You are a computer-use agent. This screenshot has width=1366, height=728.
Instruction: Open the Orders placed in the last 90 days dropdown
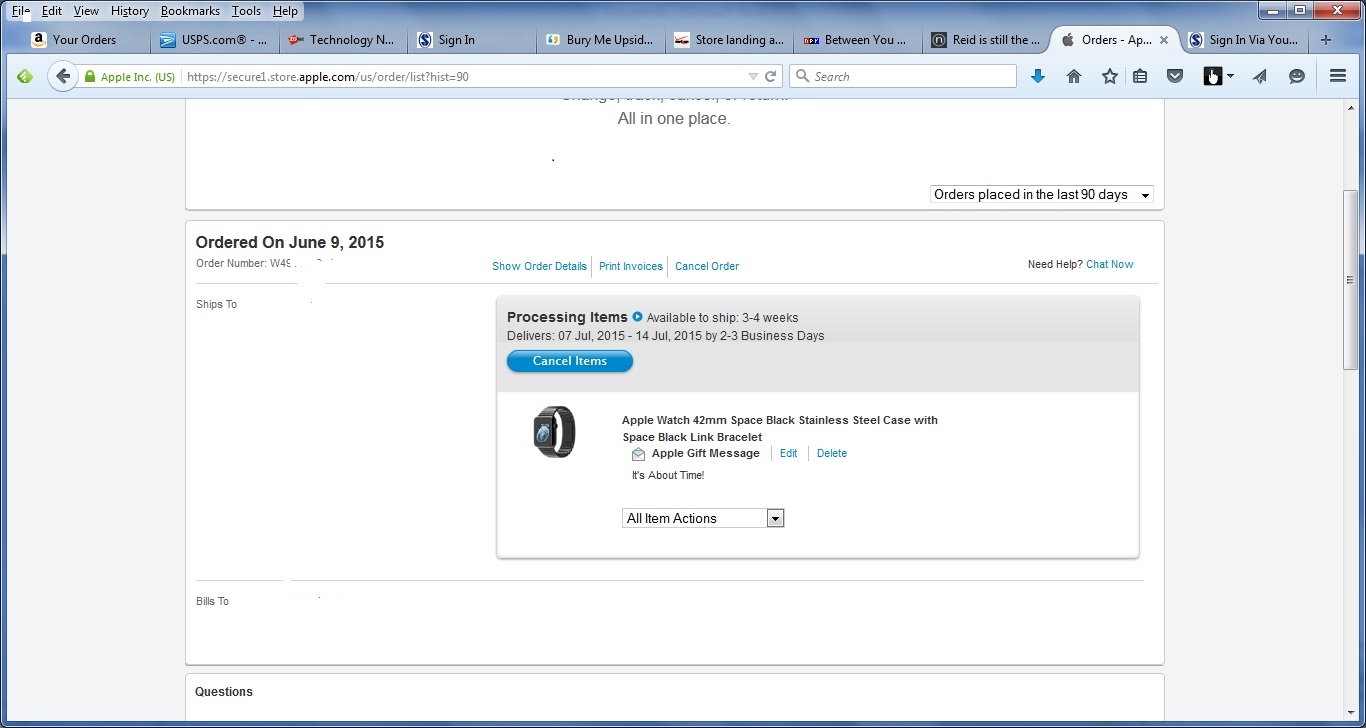pyautogui.click(x=1041, y=195)
